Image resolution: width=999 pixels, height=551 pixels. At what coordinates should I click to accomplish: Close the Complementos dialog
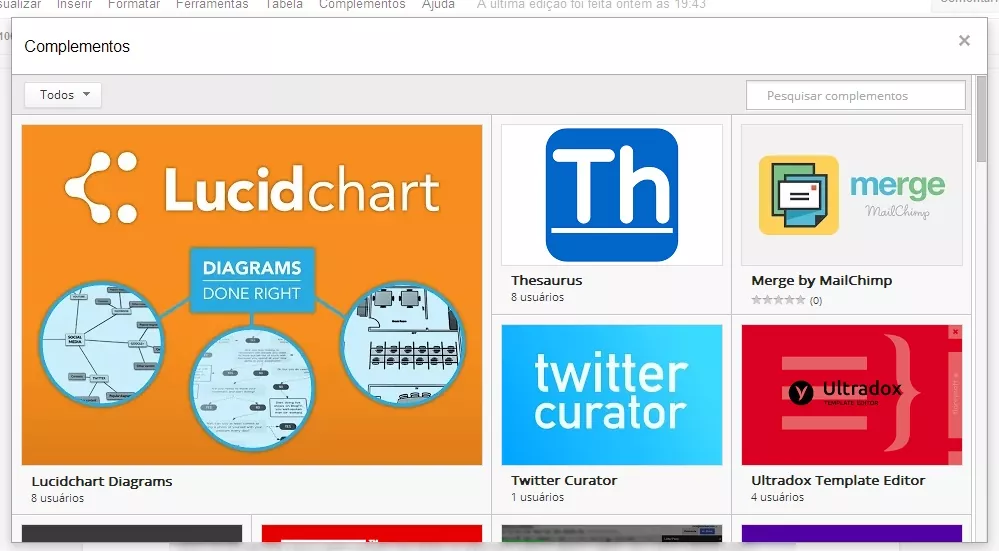[964, 41]
